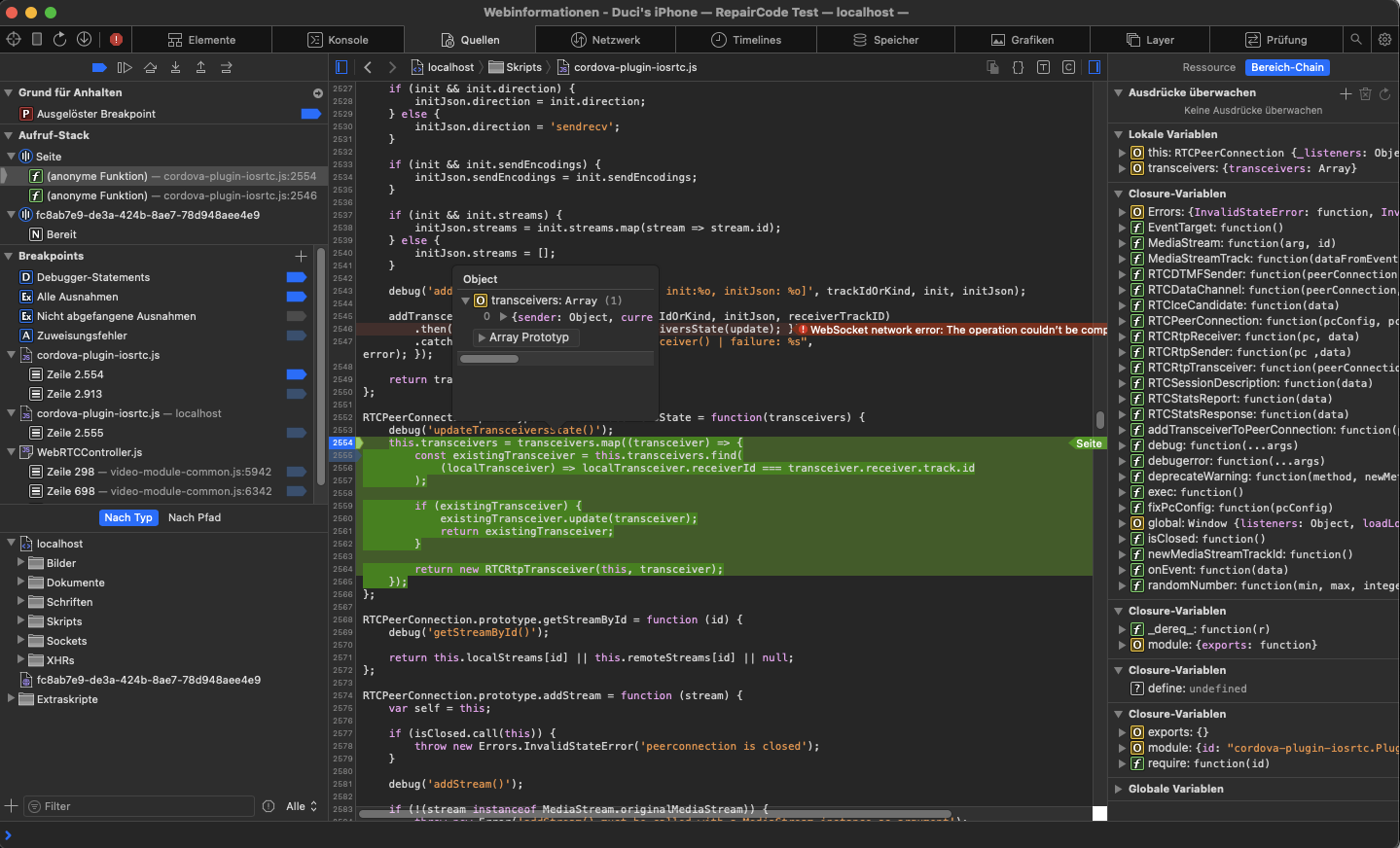This screenshot has width=1400, height=848.
Task: Open the Konsole tab
Action: 338,40
